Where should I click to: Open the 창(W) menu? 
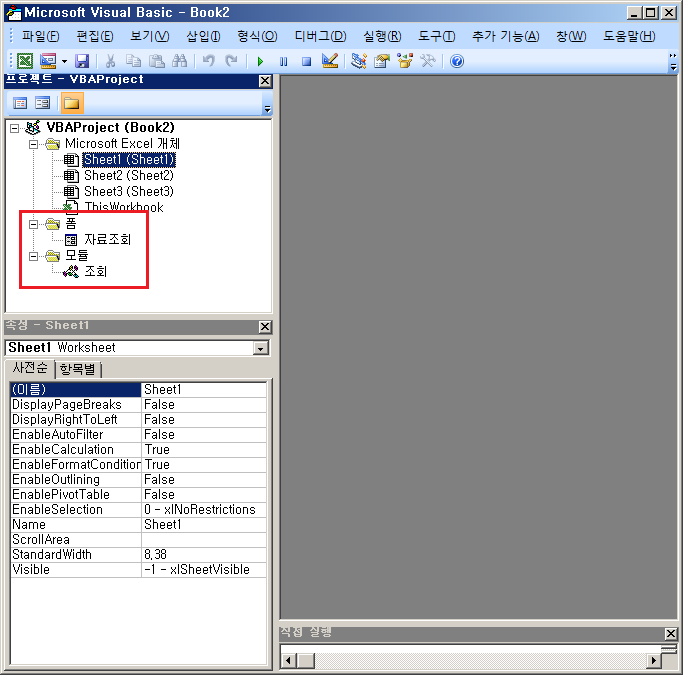pos(571,36)
